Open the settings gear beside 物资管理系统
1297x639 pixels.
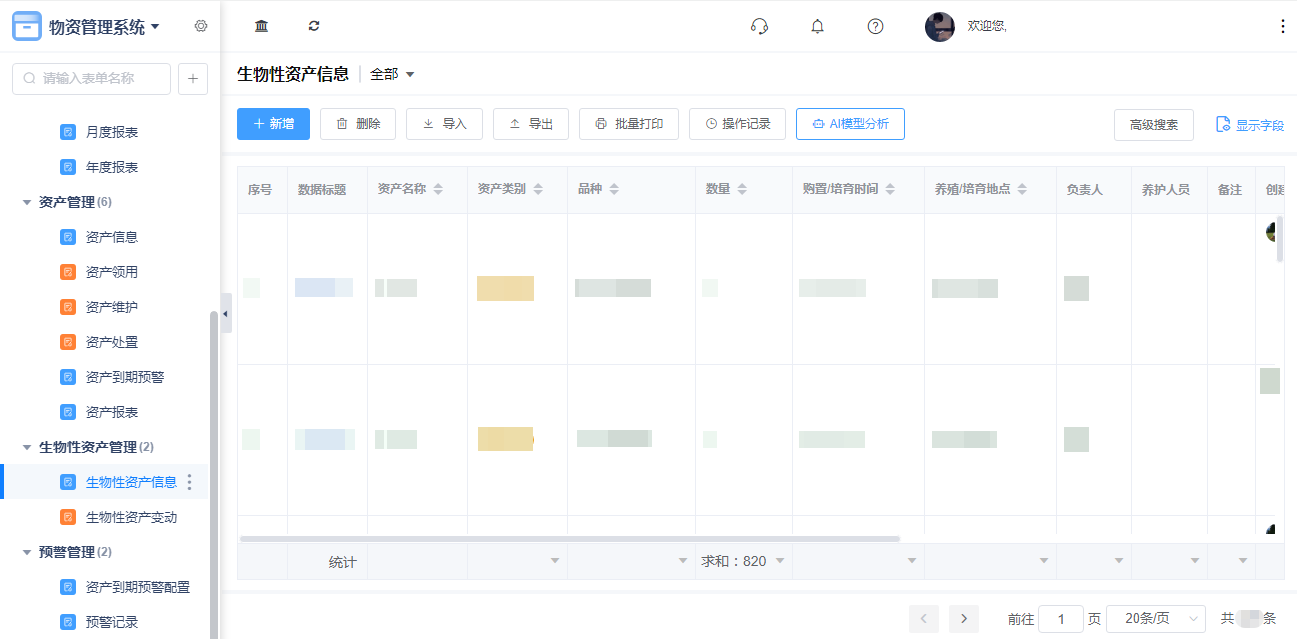(x=201, y=26)
